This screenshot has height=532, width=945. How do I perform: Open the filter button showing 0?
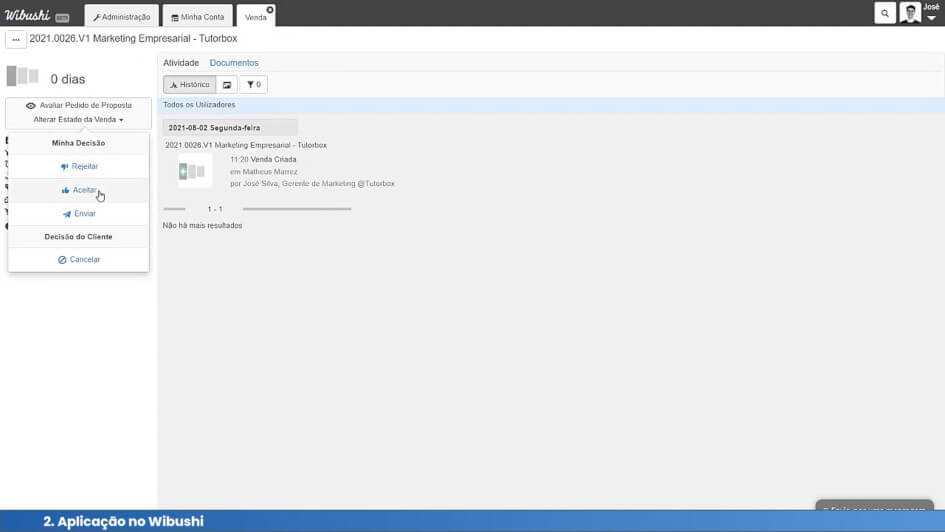[254, 84]
